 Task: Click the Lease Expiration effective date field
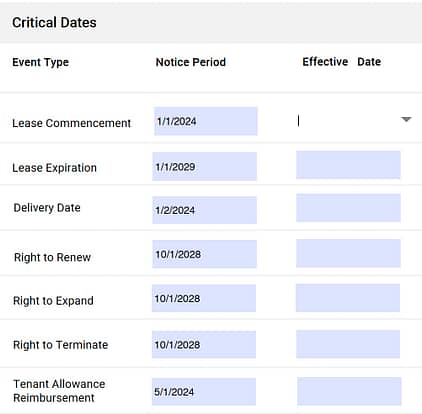click(x=348, y=165)
